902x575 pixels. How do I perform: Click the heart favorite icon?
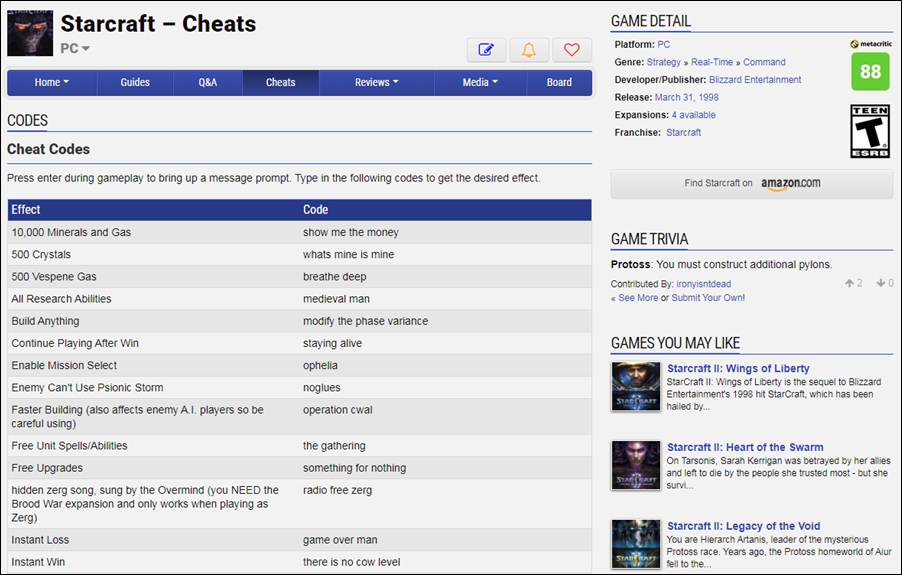click(571, 50)
